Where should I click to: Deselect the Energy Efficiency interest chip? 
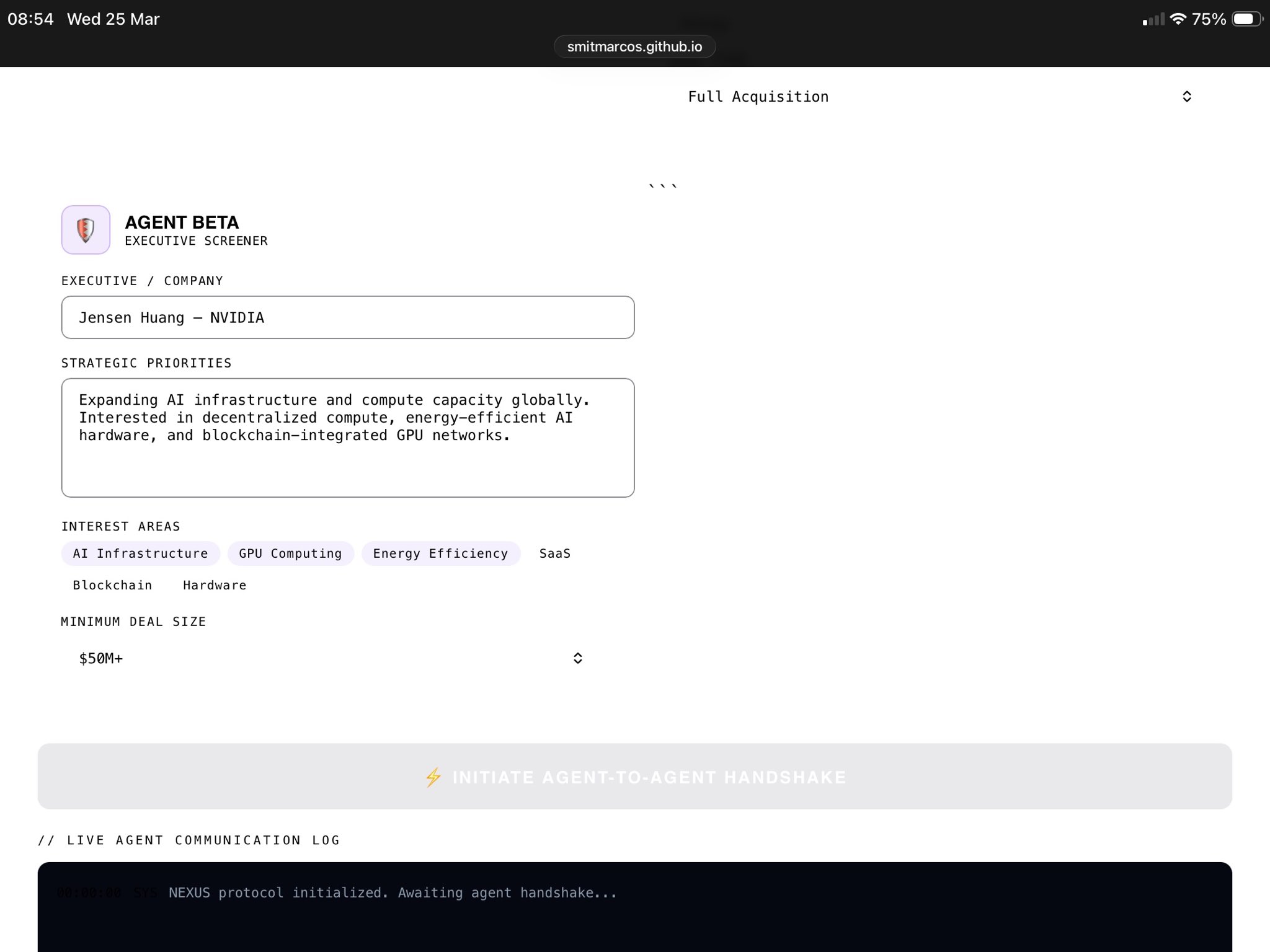[x=440, y=553]
